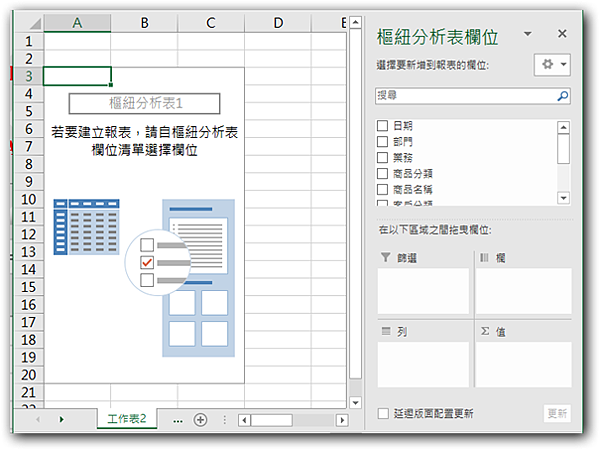Click the 更新 button
This screenshot has height=450, width=600.
[x=557, y=413]
